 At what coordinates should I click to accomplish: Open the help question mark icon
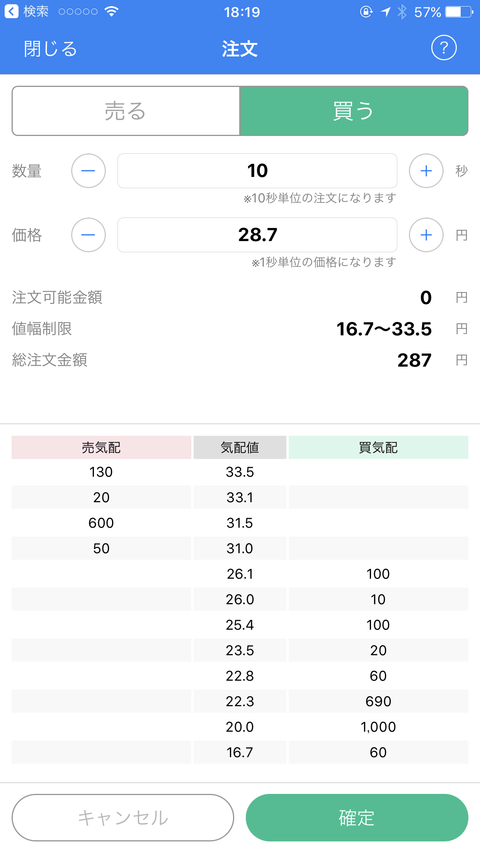pos(444,48)
